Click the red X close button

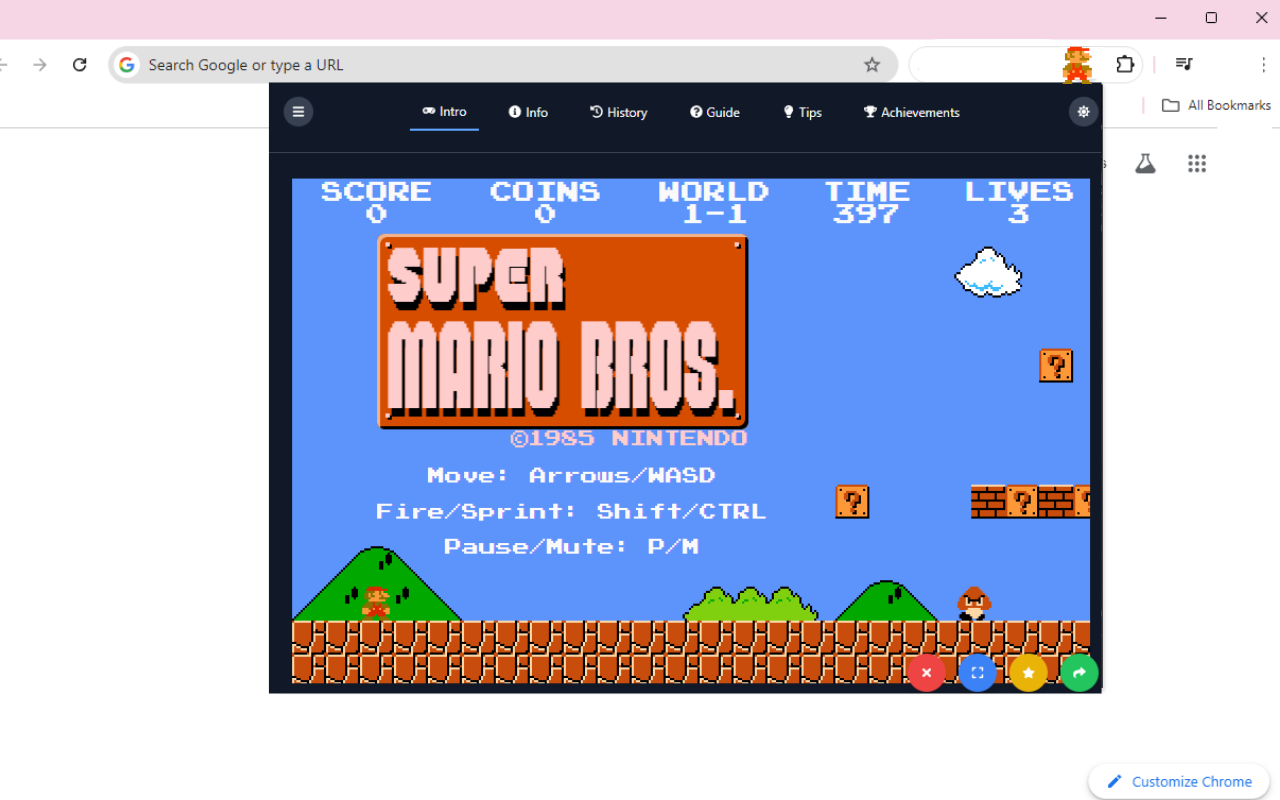pos(927,673)
